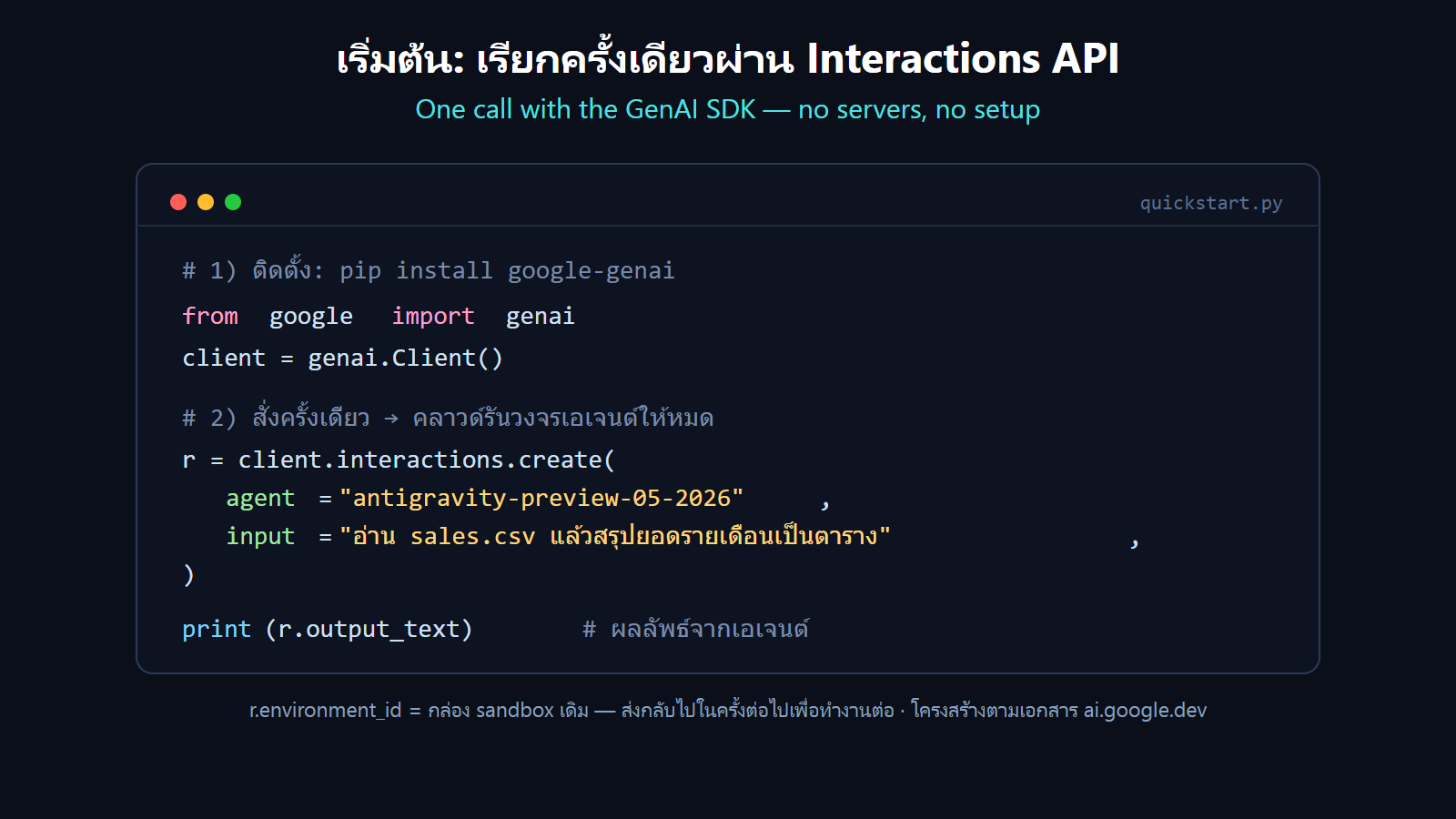Image resolution: width=1456 pixels, height=819 pixels.
Task: Click the comment line starting with '# 2)'
Action: [448, 417]
